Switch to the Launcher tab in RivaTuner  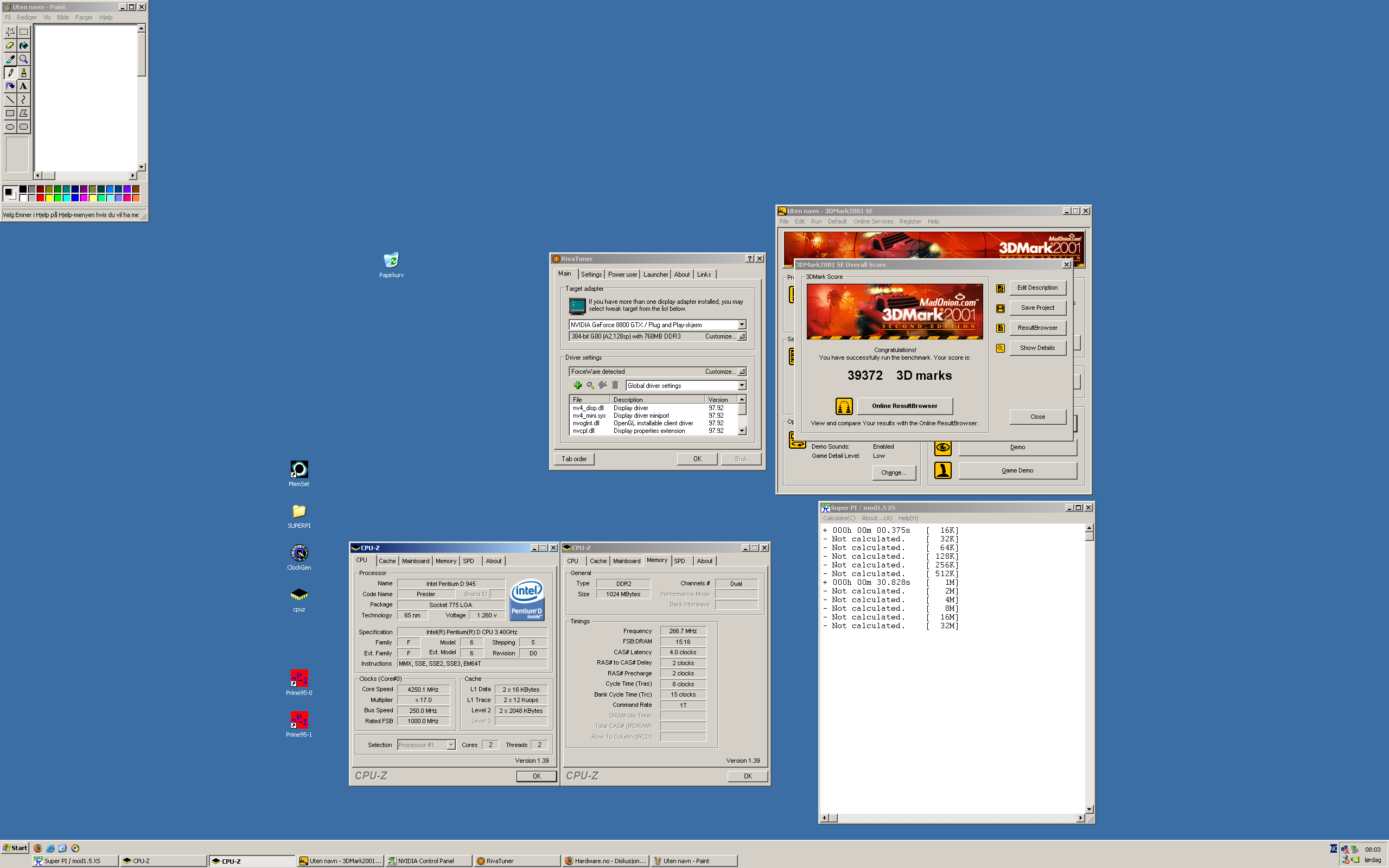[x=655, y=275]
